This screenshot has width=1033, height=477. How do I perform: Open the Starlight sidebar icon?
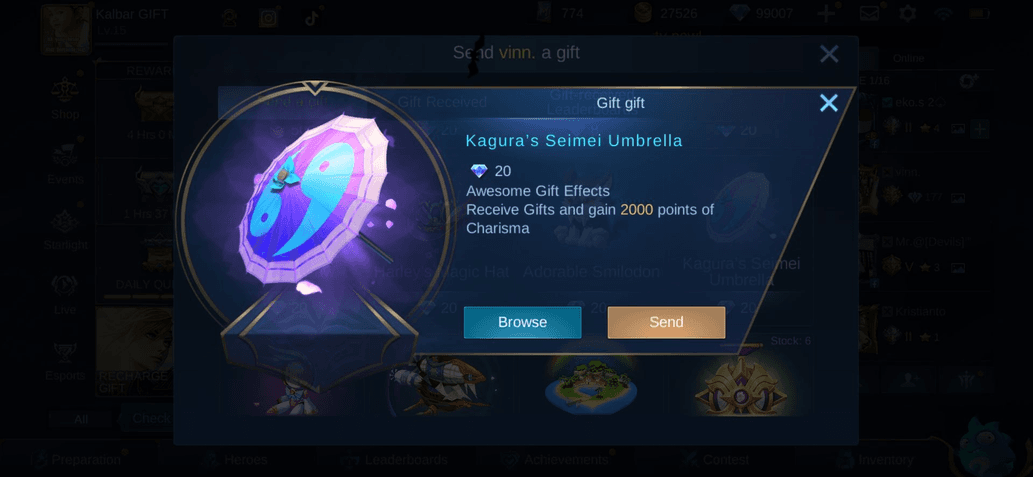[65, 229]
